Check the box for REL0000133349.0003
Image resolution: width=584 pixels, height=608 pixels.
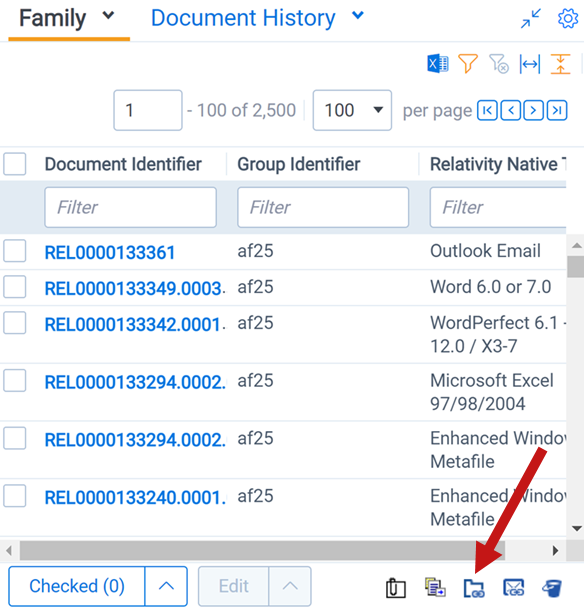pos(15,287)
